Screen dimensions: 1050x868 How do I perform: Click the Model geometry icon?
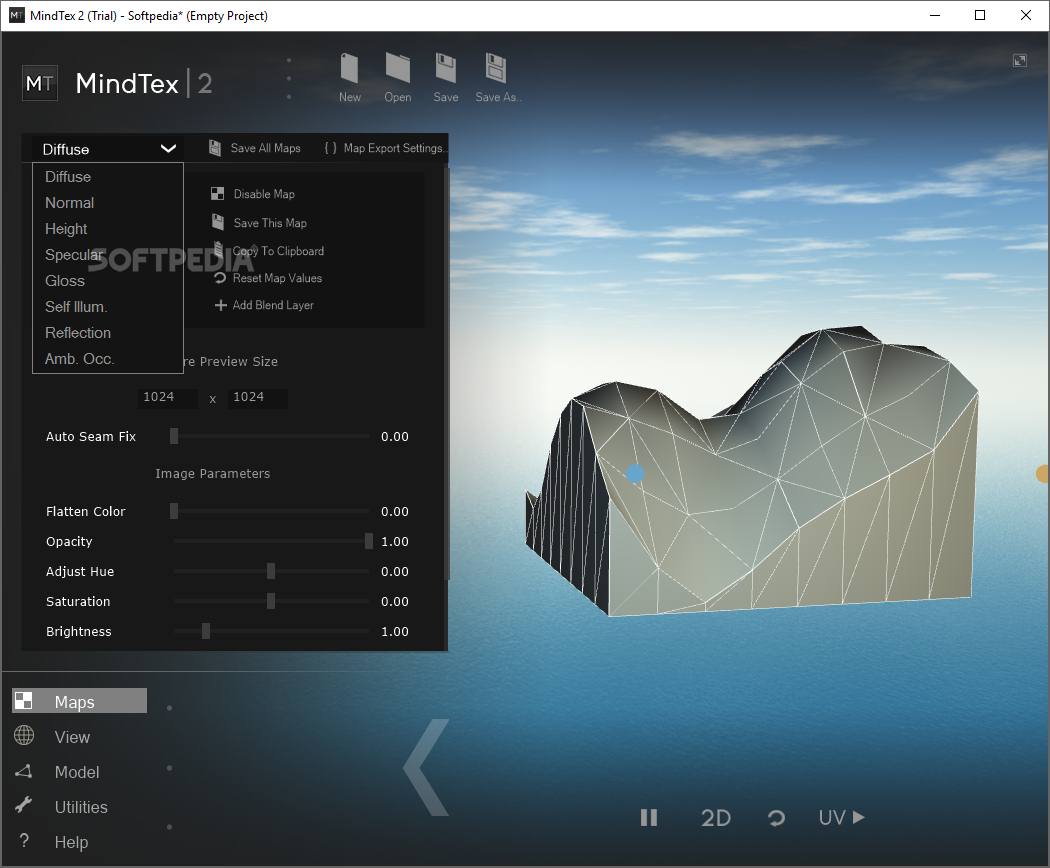(x=23, y=772)
